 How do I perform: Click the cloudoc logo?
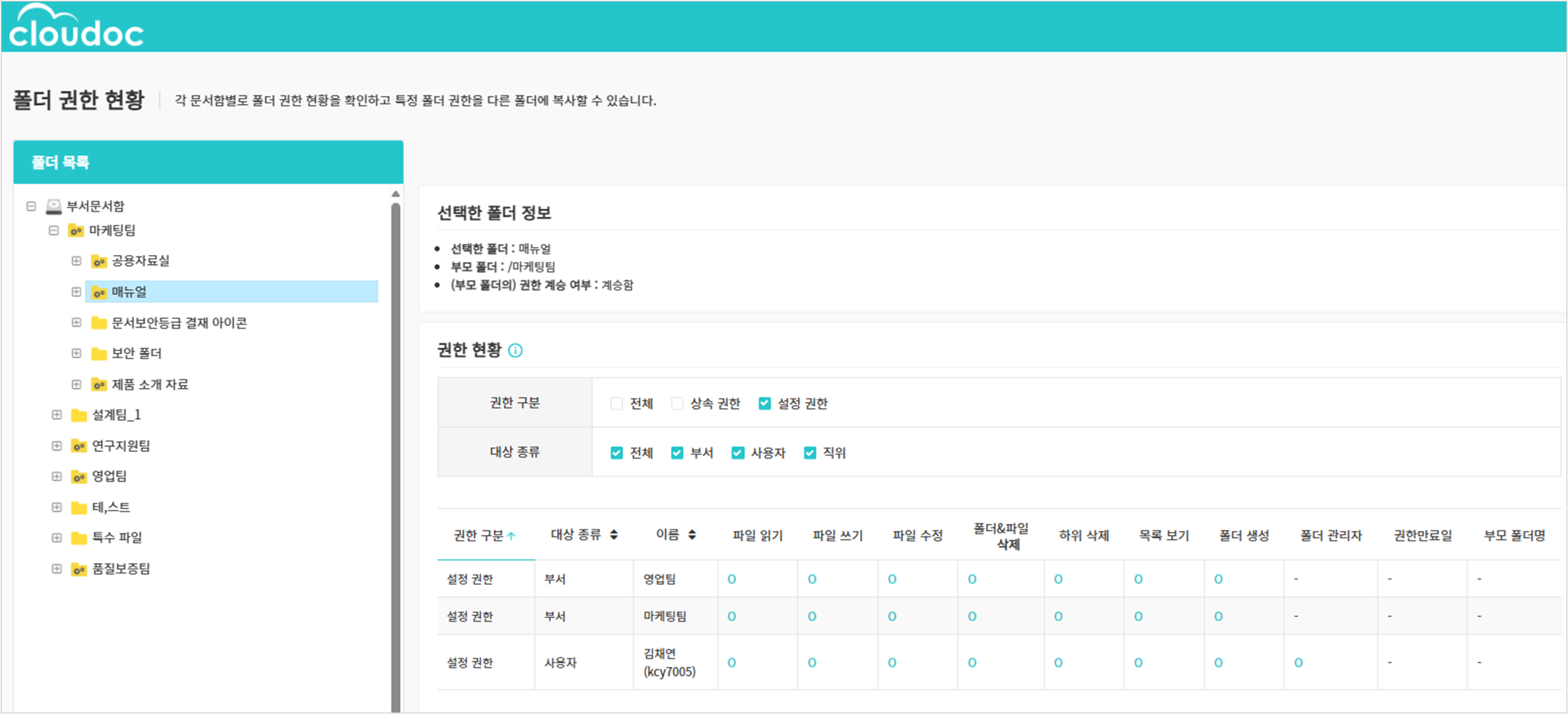(76, 27)
